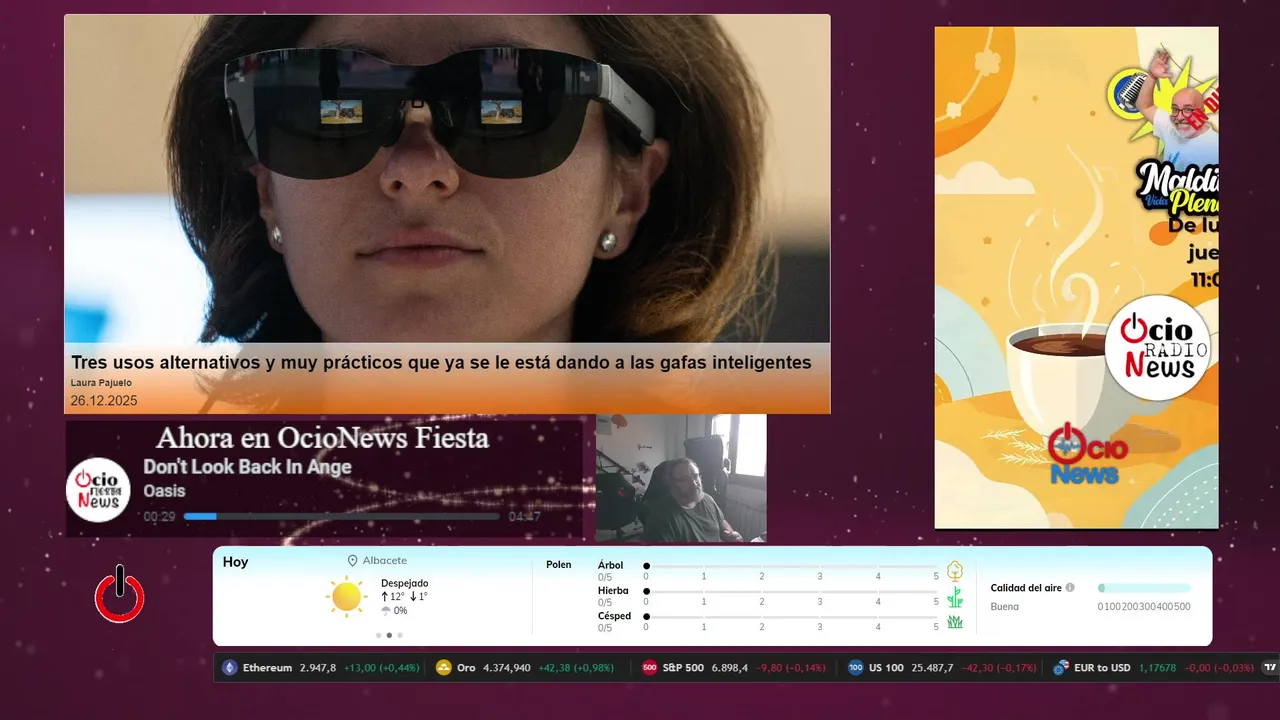Click the Oro price 4.374,940
The width and height of the screenshot is (1280, 720).
[x=507, y=668]
